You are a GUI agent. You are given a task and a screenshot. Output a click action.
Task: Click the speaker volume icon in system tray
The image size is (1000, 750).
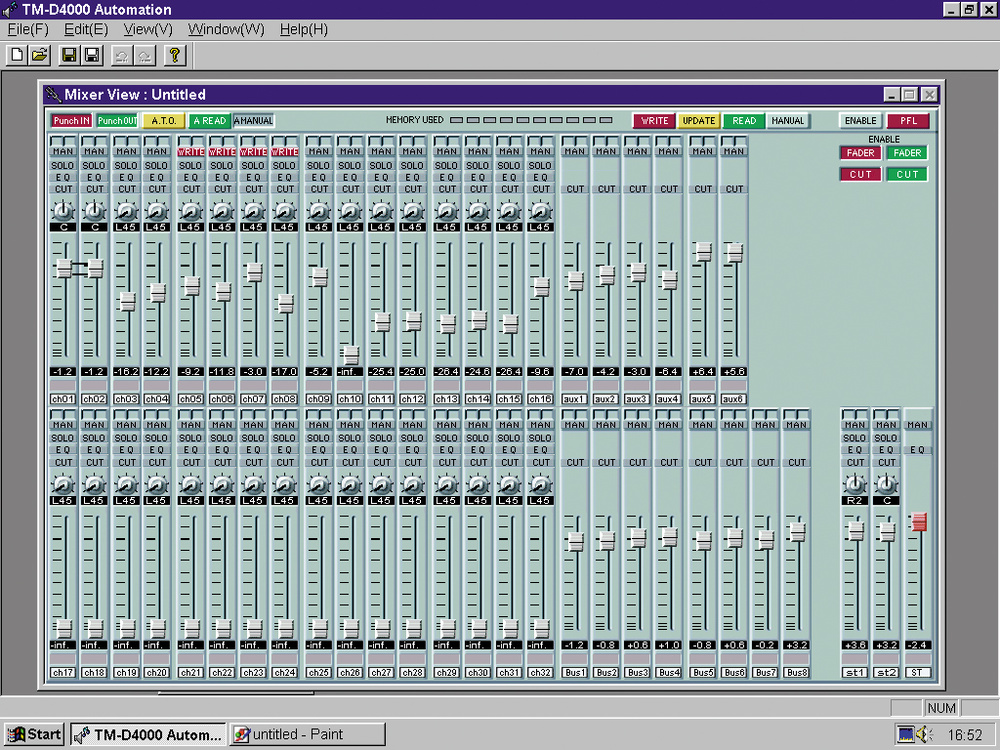(926, 735)
